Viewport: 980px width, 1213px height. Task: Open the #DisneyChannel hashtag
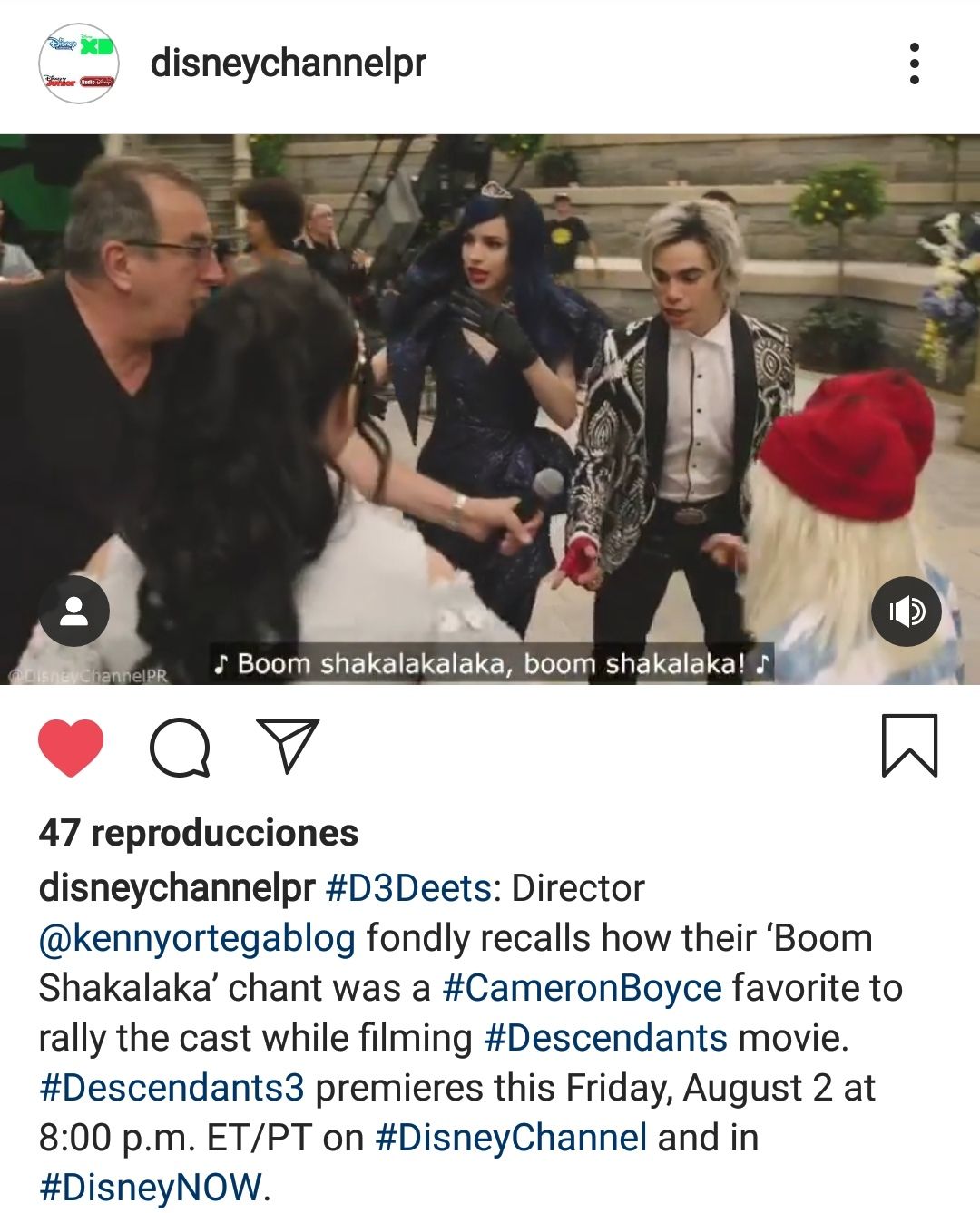(511, 1138)
